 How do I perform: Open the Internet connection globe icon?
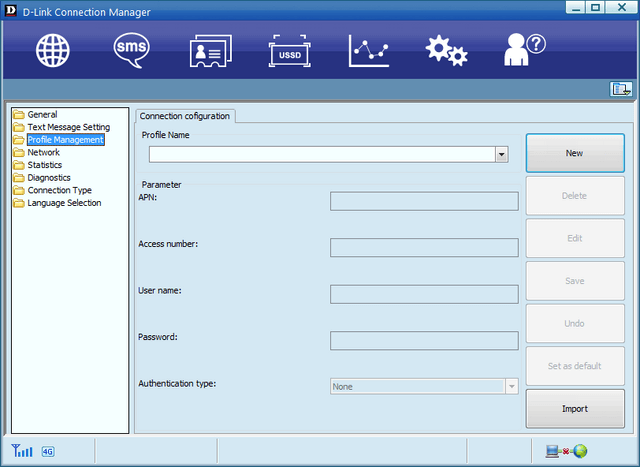point(53,51)
